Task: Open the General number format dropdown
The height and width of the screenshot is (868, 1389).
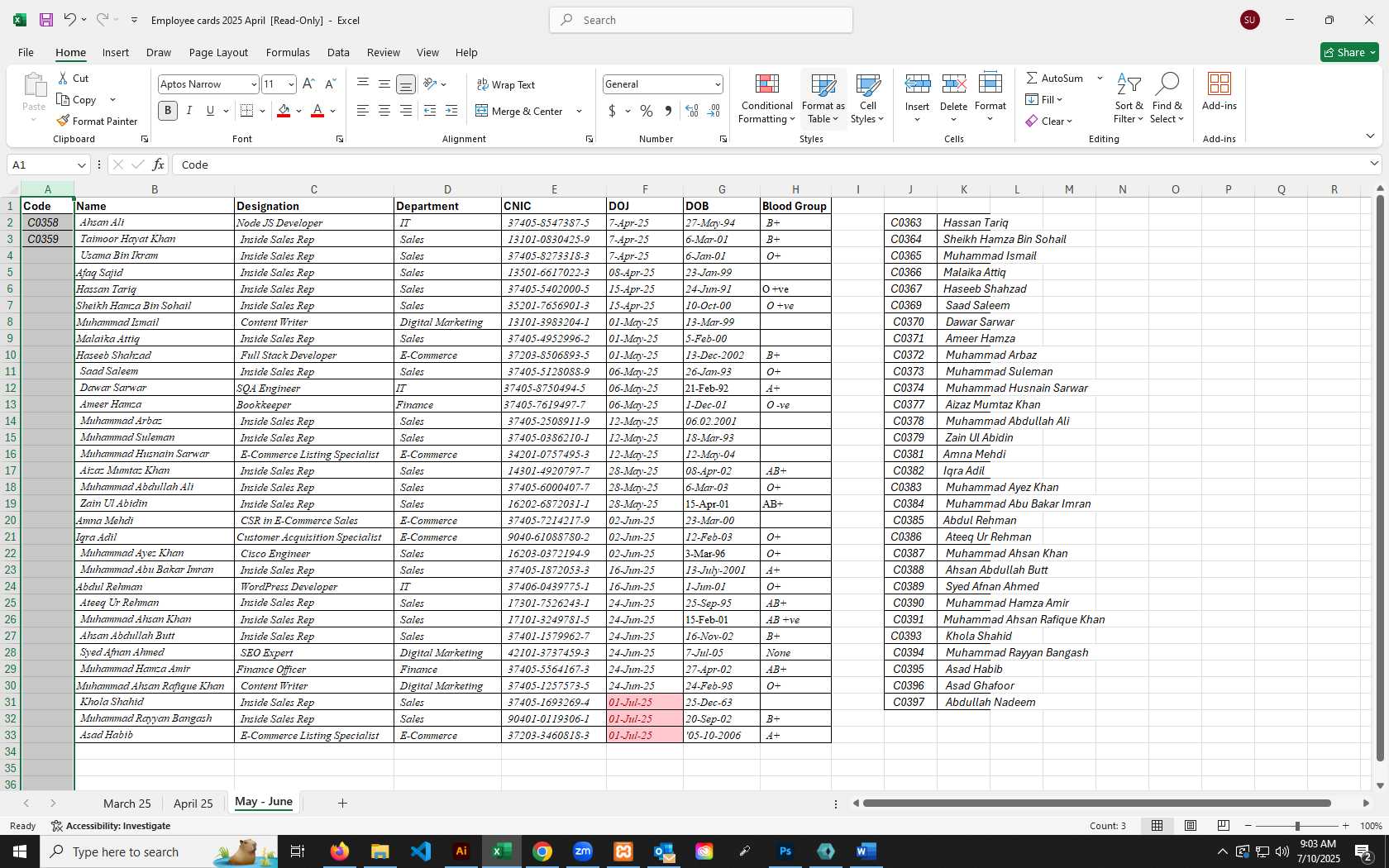Action: tap(717, 84)
